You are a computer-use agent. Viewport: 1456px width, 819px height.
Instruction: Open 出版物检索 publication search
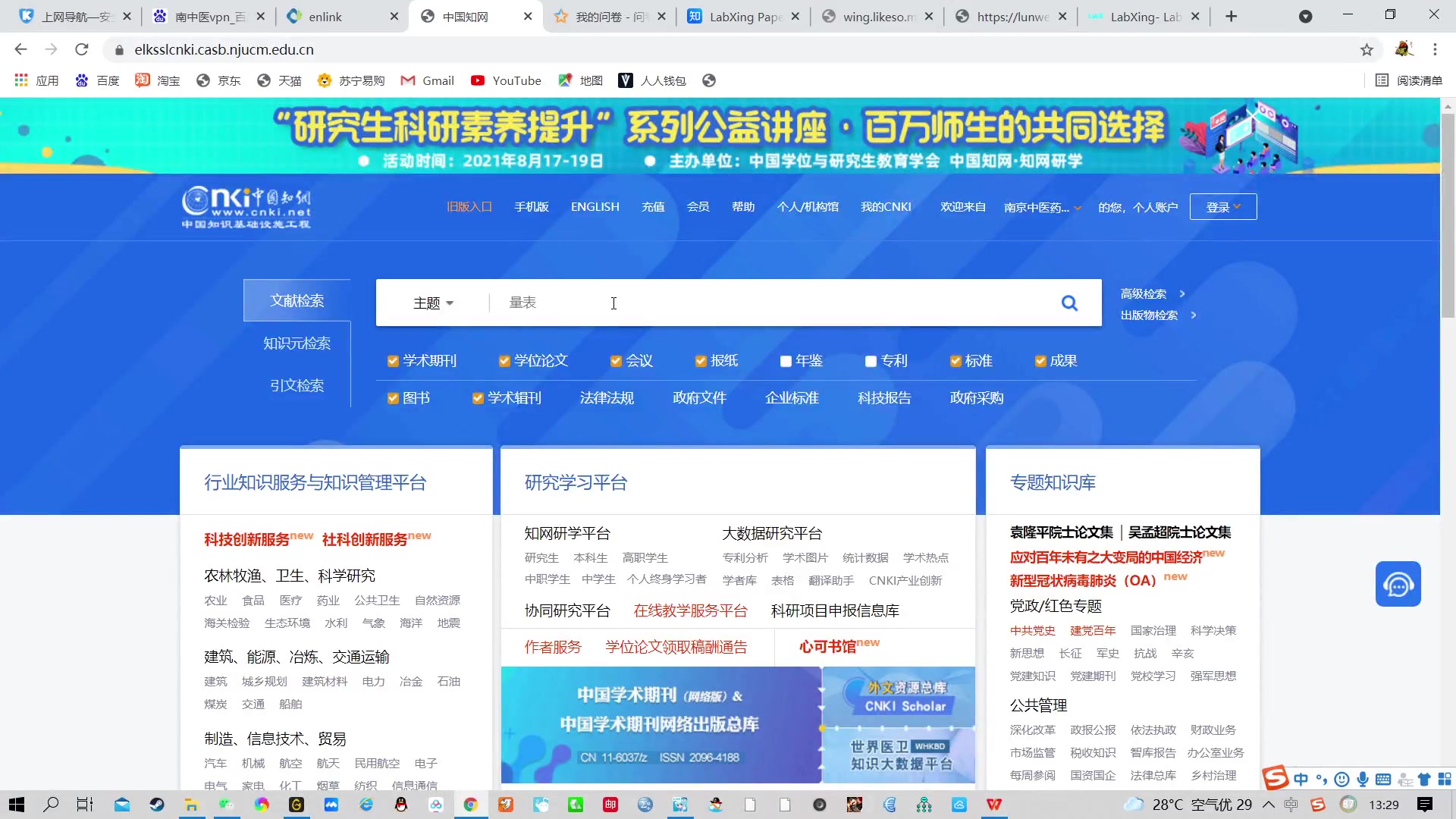(1159, 315)
